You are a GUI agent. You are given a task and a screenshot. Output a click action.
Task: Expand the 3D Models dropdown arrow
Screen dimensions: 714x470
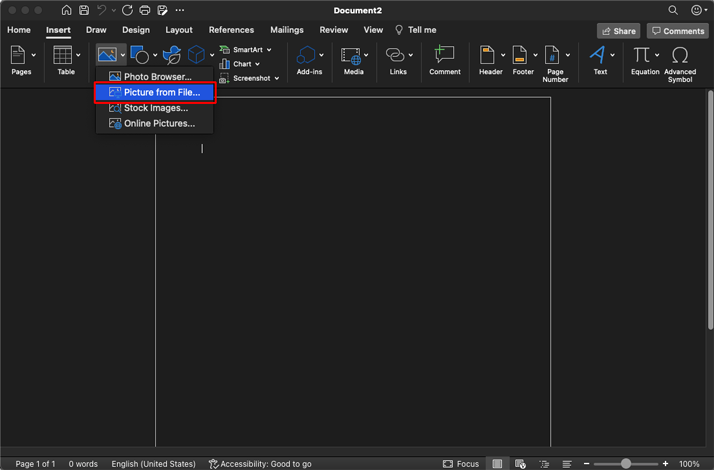pyautogui.click(x=212, y=55)
